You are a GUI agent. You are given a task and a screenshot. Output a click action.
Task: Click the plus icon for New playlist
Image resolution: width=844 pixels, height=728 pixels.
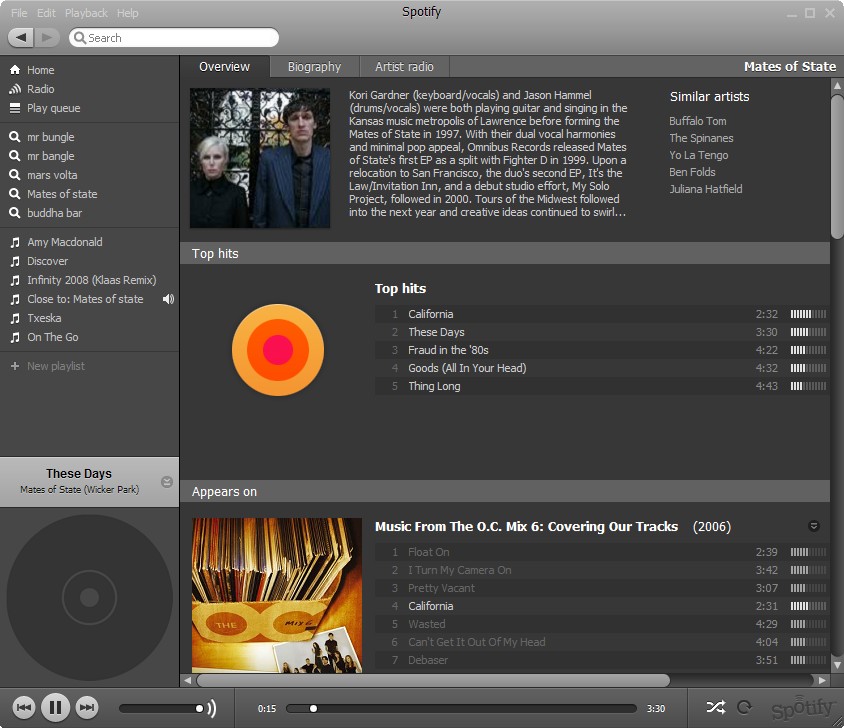[x=15, y=366]
